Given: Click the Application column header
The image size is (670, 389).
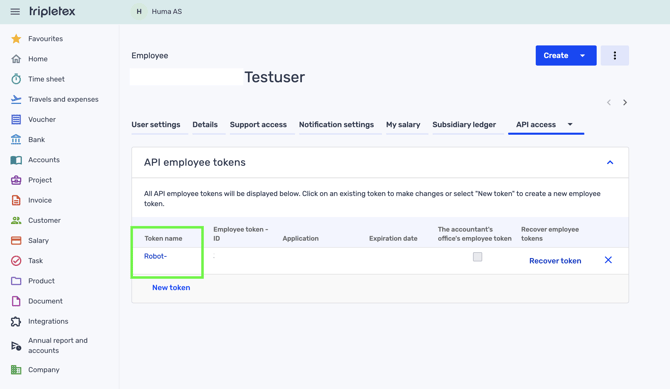Looking at the screenshot, I should point(300,239).
